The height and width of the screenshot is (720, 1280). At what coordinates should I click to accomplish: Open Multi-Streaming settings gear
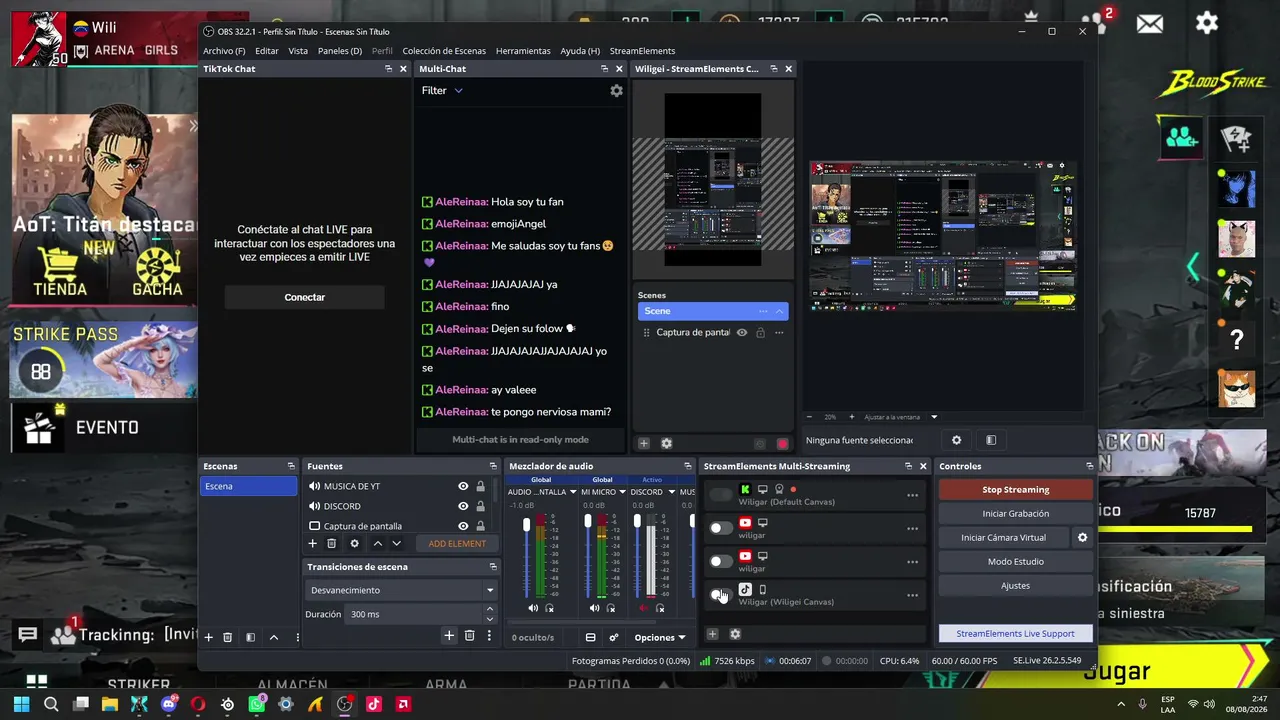735,634
